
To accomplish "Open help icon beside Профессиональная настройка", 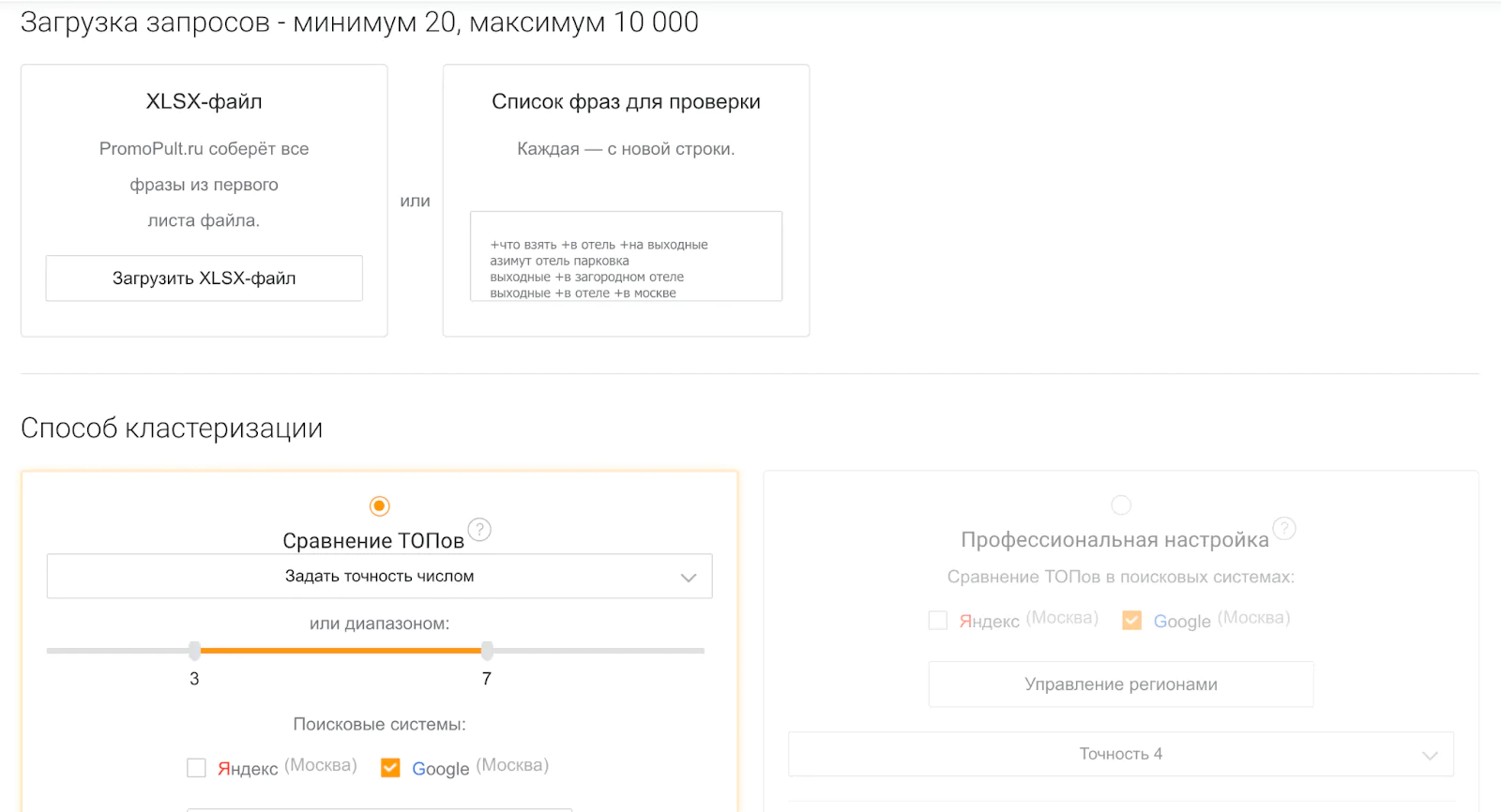I will pos(1284,529).
